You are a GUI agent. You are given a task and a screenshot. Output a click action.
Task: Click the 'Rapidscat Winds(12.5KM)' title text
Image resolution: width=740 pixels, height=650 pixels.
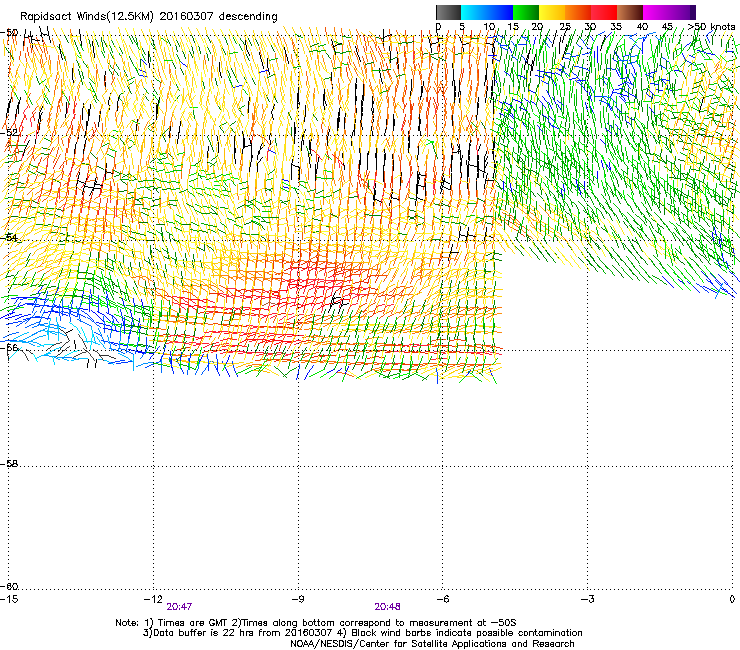[x=87, y=17]
